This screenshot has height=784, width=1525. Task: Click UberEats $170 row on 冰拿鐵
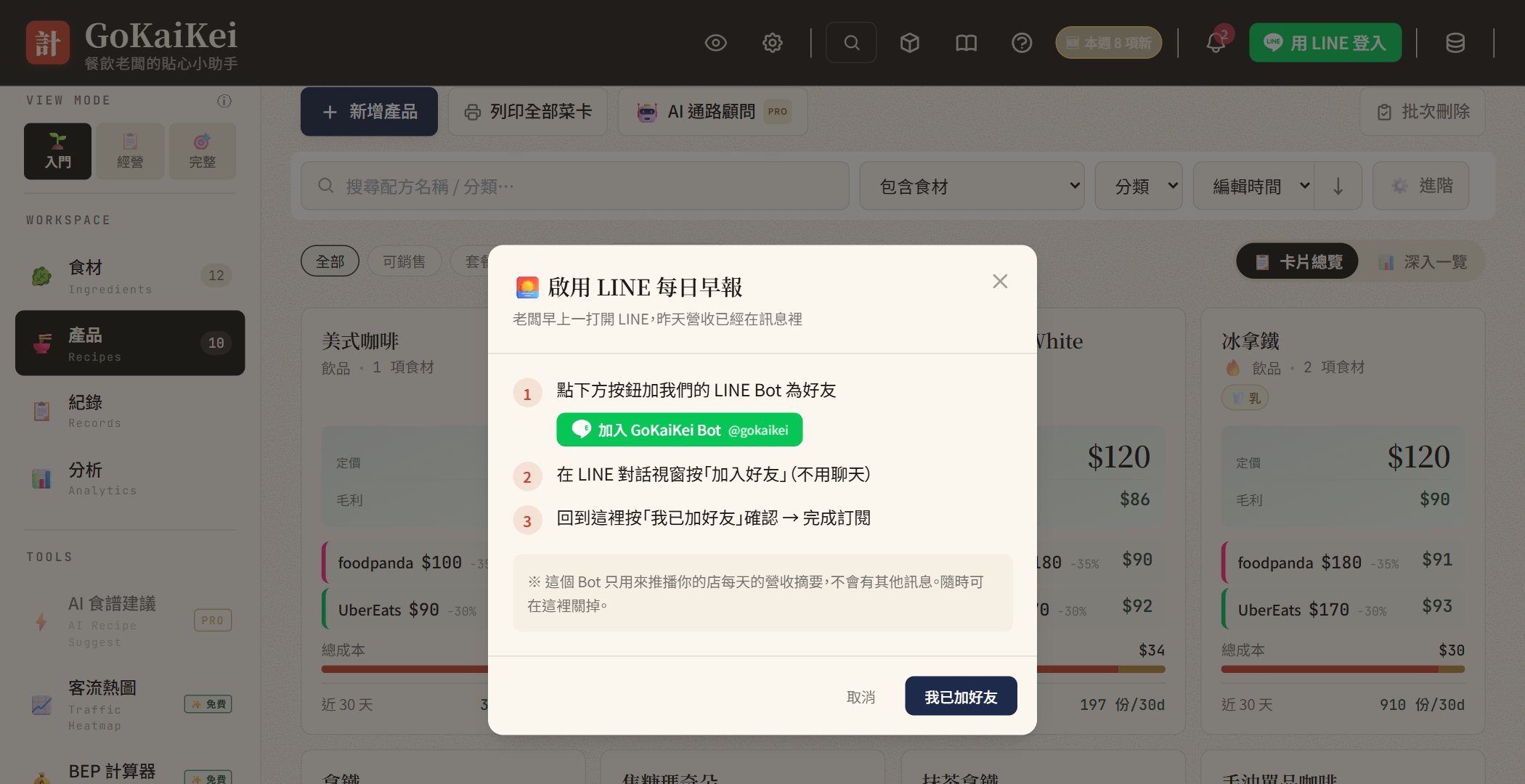(1343, 608)
